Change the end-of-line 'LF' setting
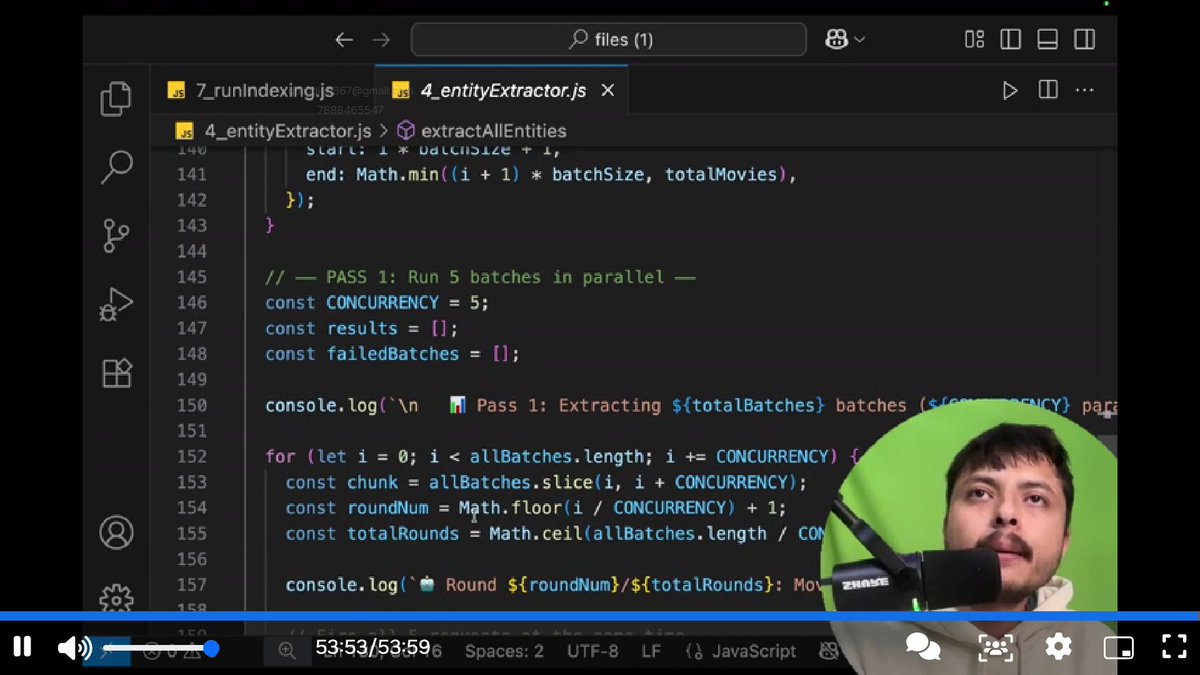 (x=651, y=651)
